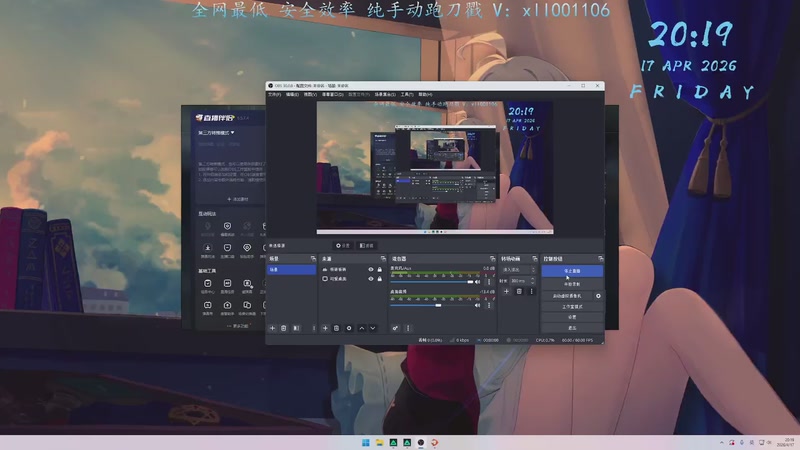The width and height of the screenshot is (800, 450).
Task: Open three-dot menu of second mixer channel
Action: pyautogui.click(x=489, y=305)
